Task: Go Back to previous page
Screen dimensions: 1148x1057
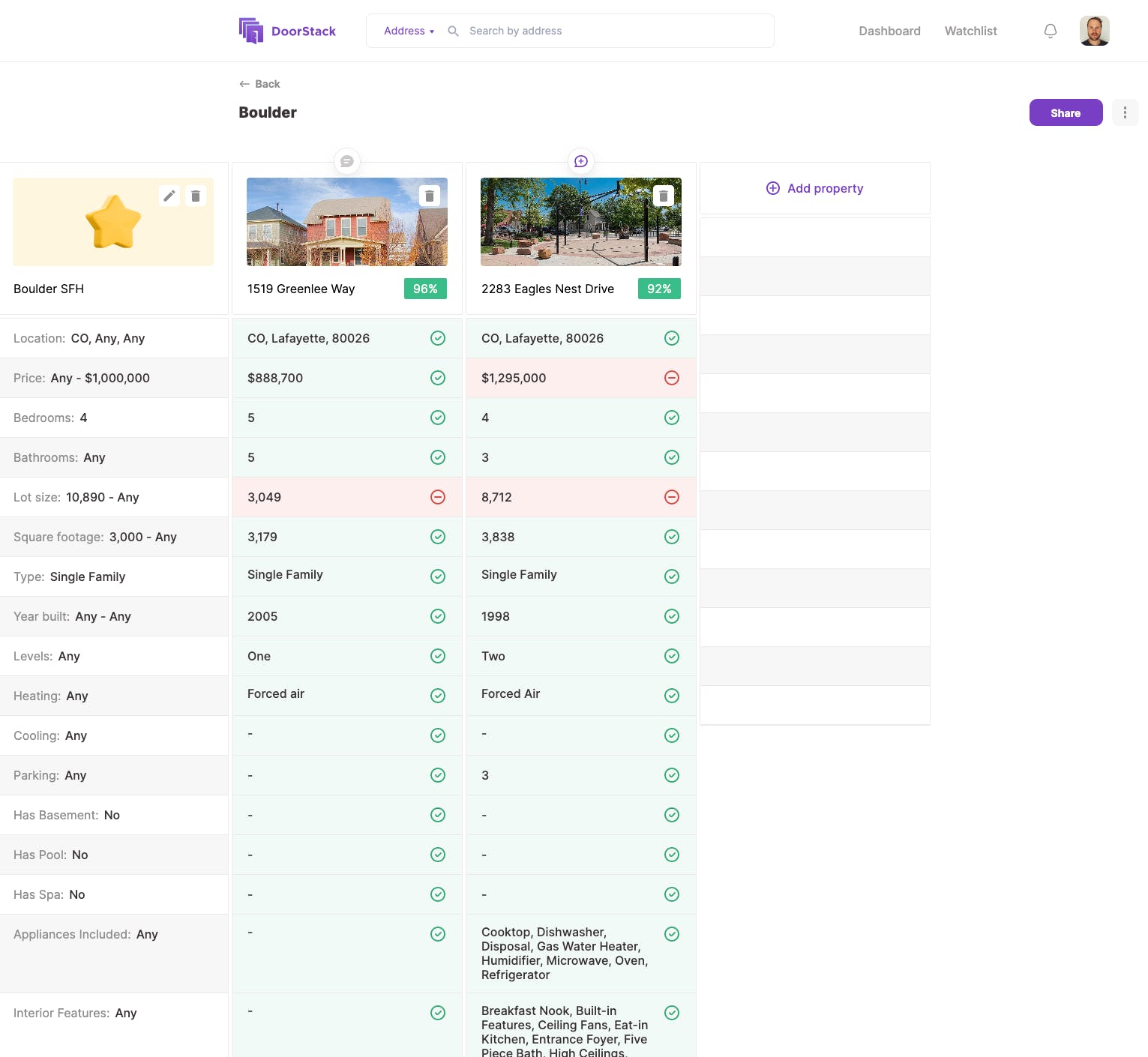Action: (259, 84)
